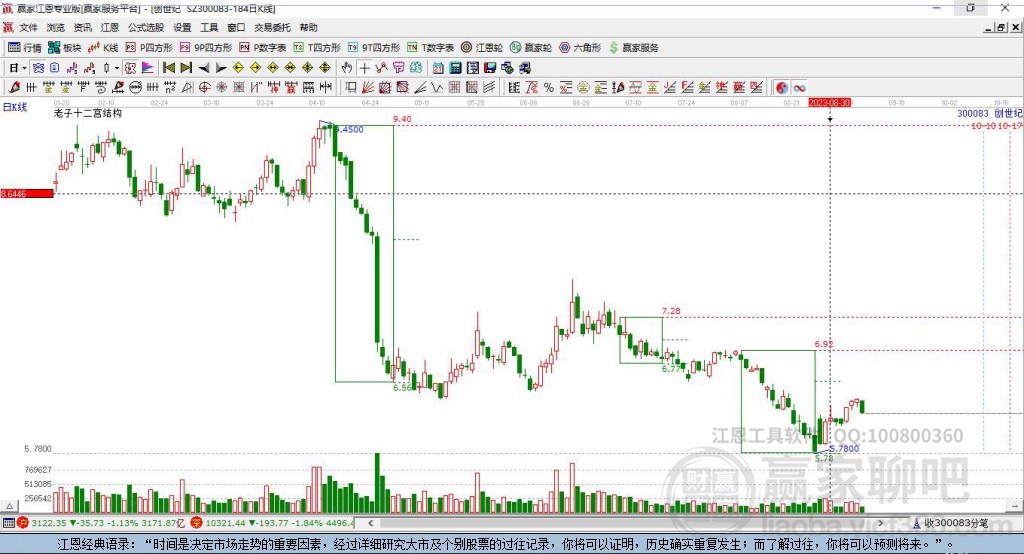Open the 交易委托 menu
The width and height of the screenshot is (1024, 554).
tap(272, 27)
